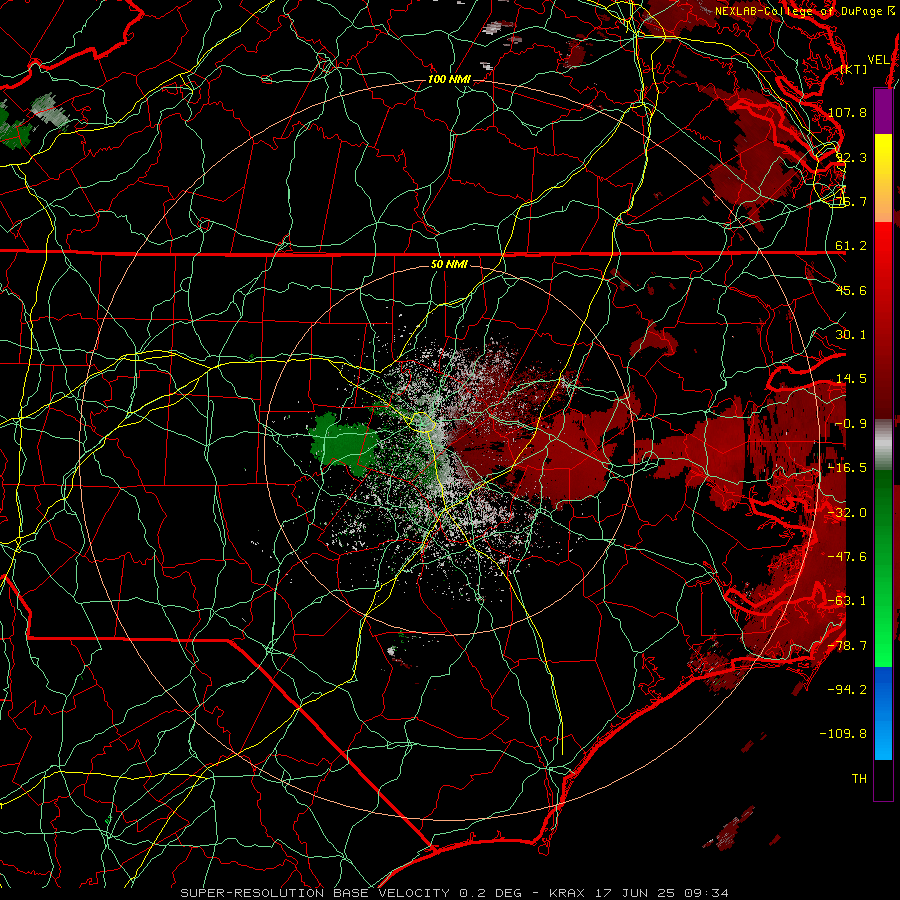This screenshot has height=900, width=900.
Task: Select the 14.5 velocity scale value
Action: [x=851, y=379]
